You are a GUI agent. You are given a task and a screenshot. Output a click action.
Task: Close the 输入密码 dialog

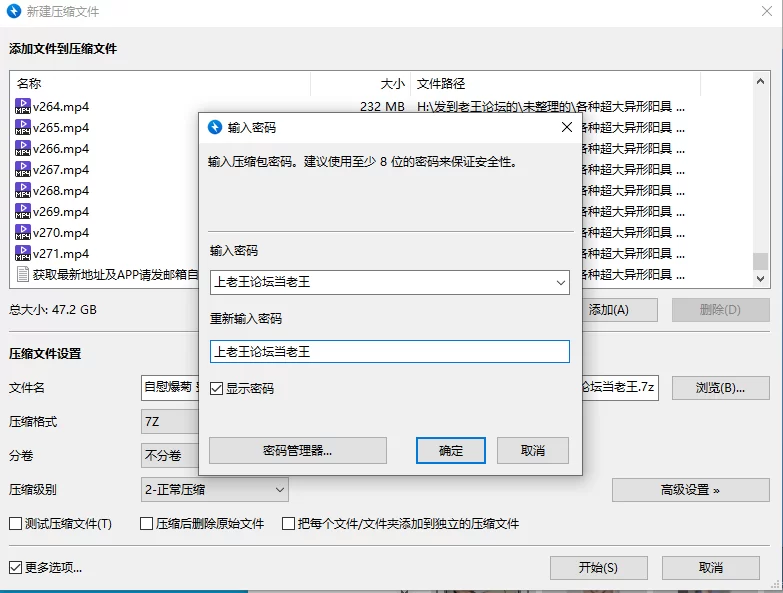click(567, 127)
